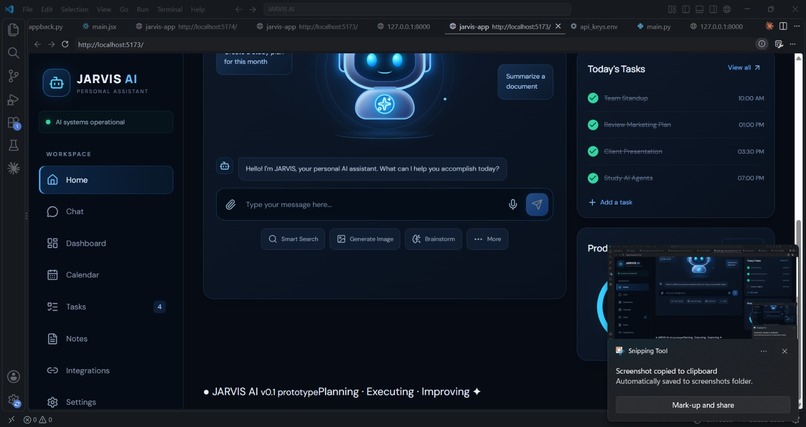Open the More quick actions menu

[487, 239]
